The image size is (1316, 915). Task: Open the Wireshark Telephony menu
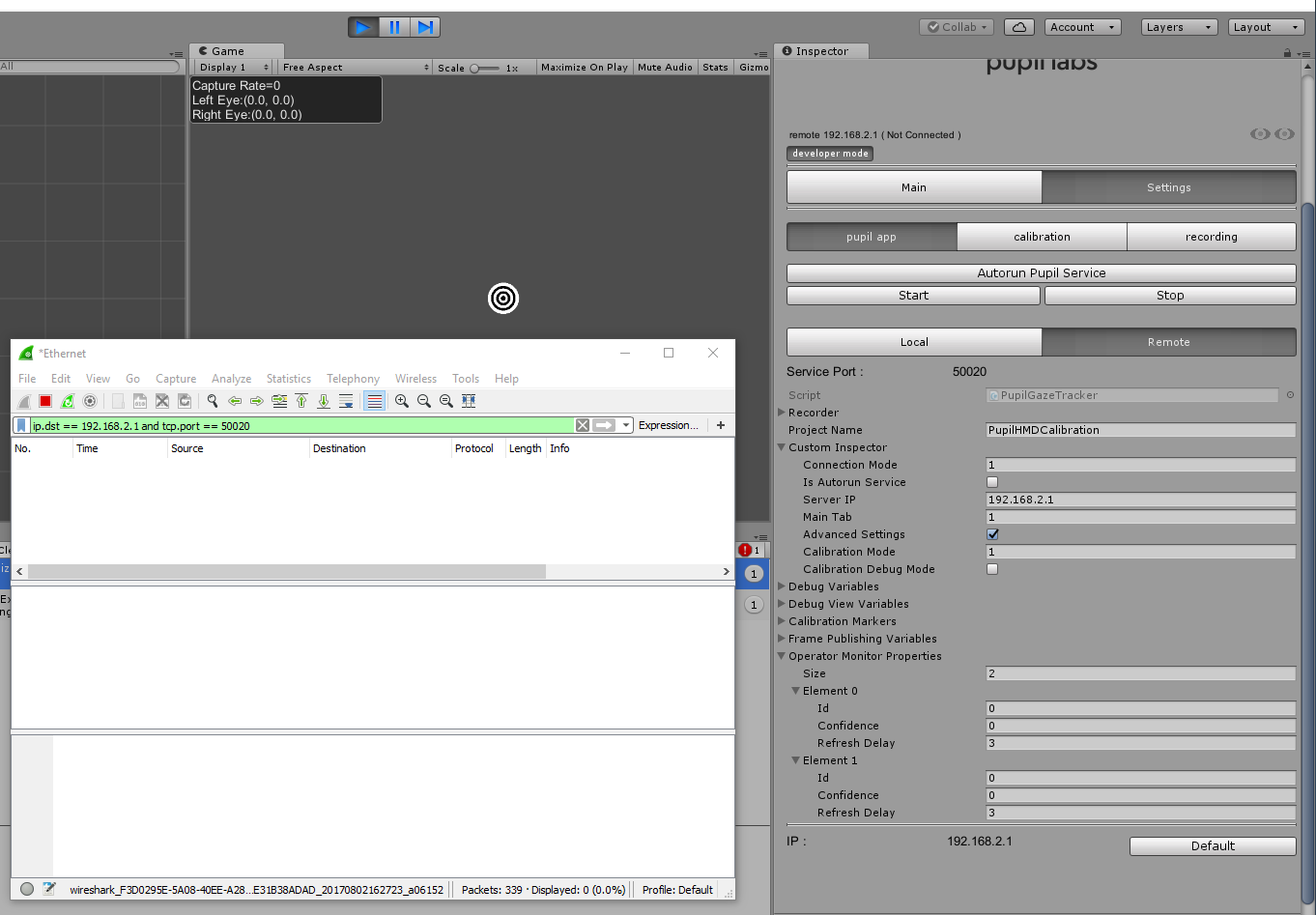coord(353,379)
